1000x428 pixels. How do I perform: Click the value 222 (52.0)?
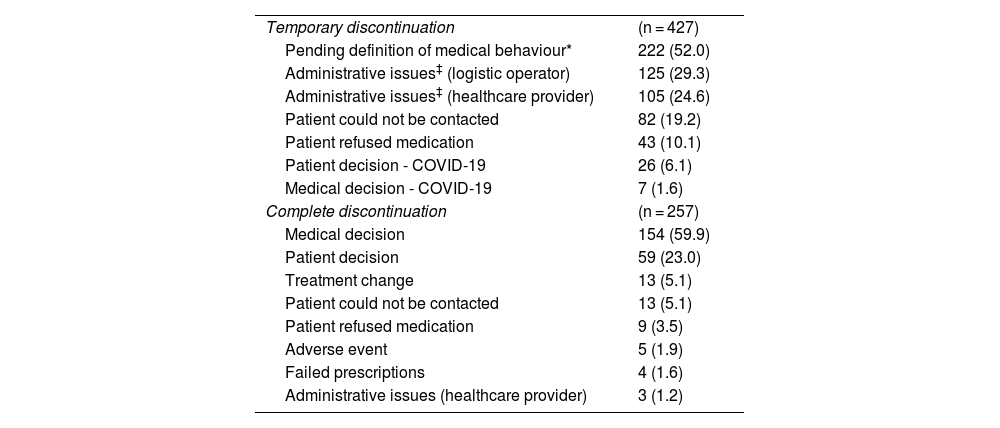point(673,51)
